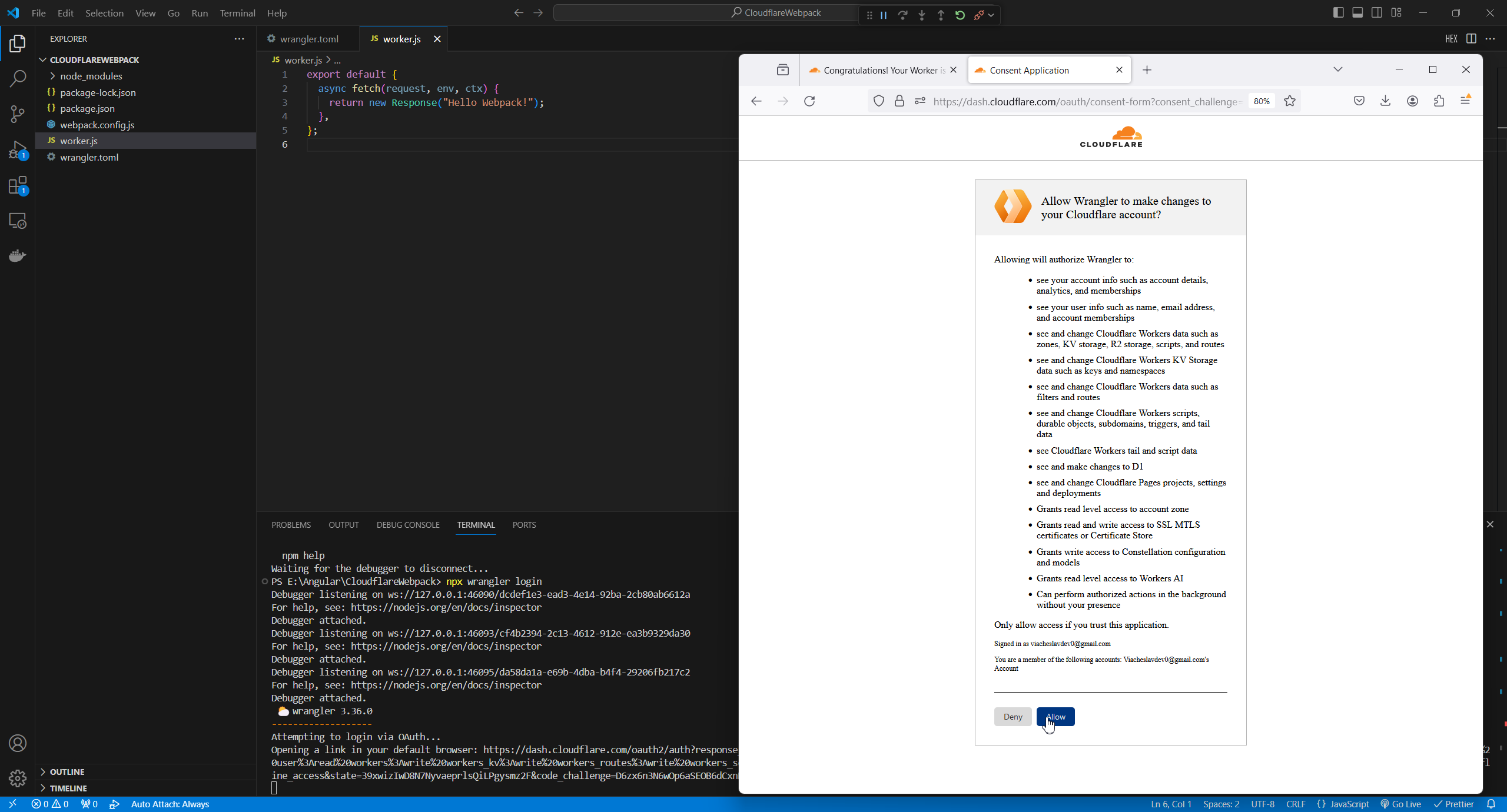Click the Deny button
Viewport: 1507px width, 812px height.
(x=1013, y=717)
